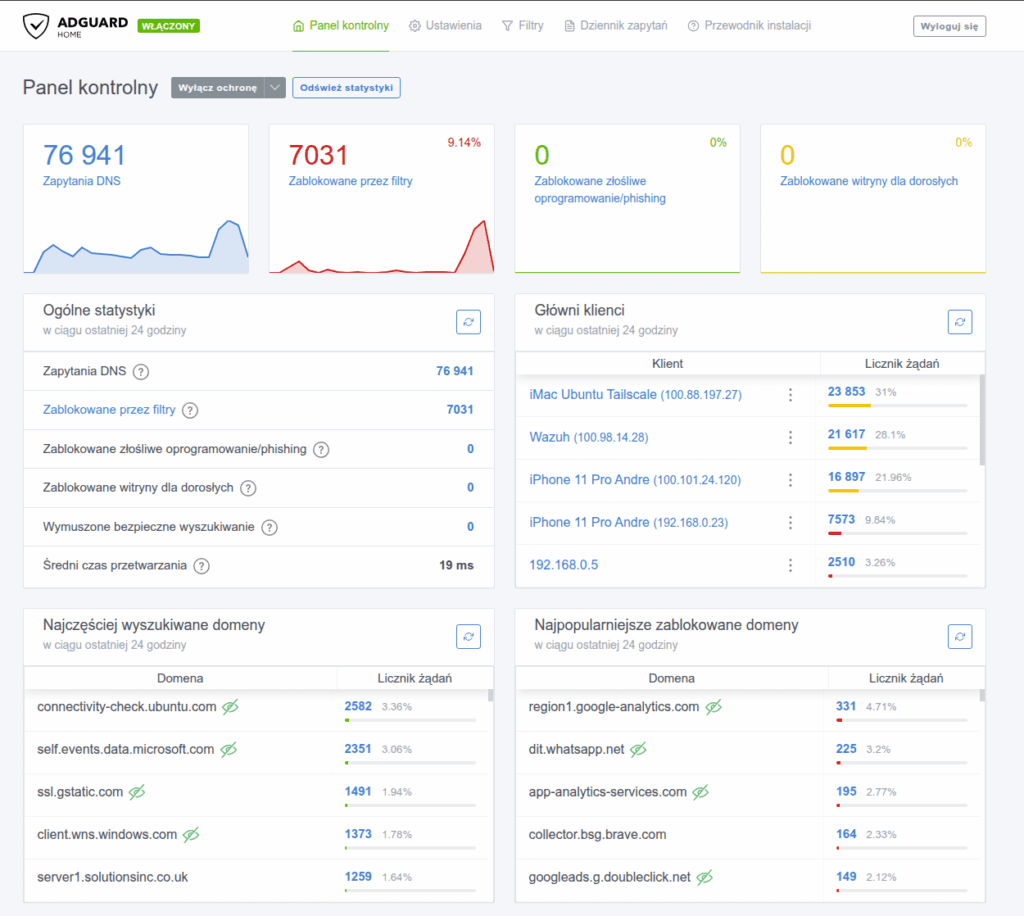
Task: Click tracker eye icon for googleads.g.doubleclick.net
Action: 705,877
